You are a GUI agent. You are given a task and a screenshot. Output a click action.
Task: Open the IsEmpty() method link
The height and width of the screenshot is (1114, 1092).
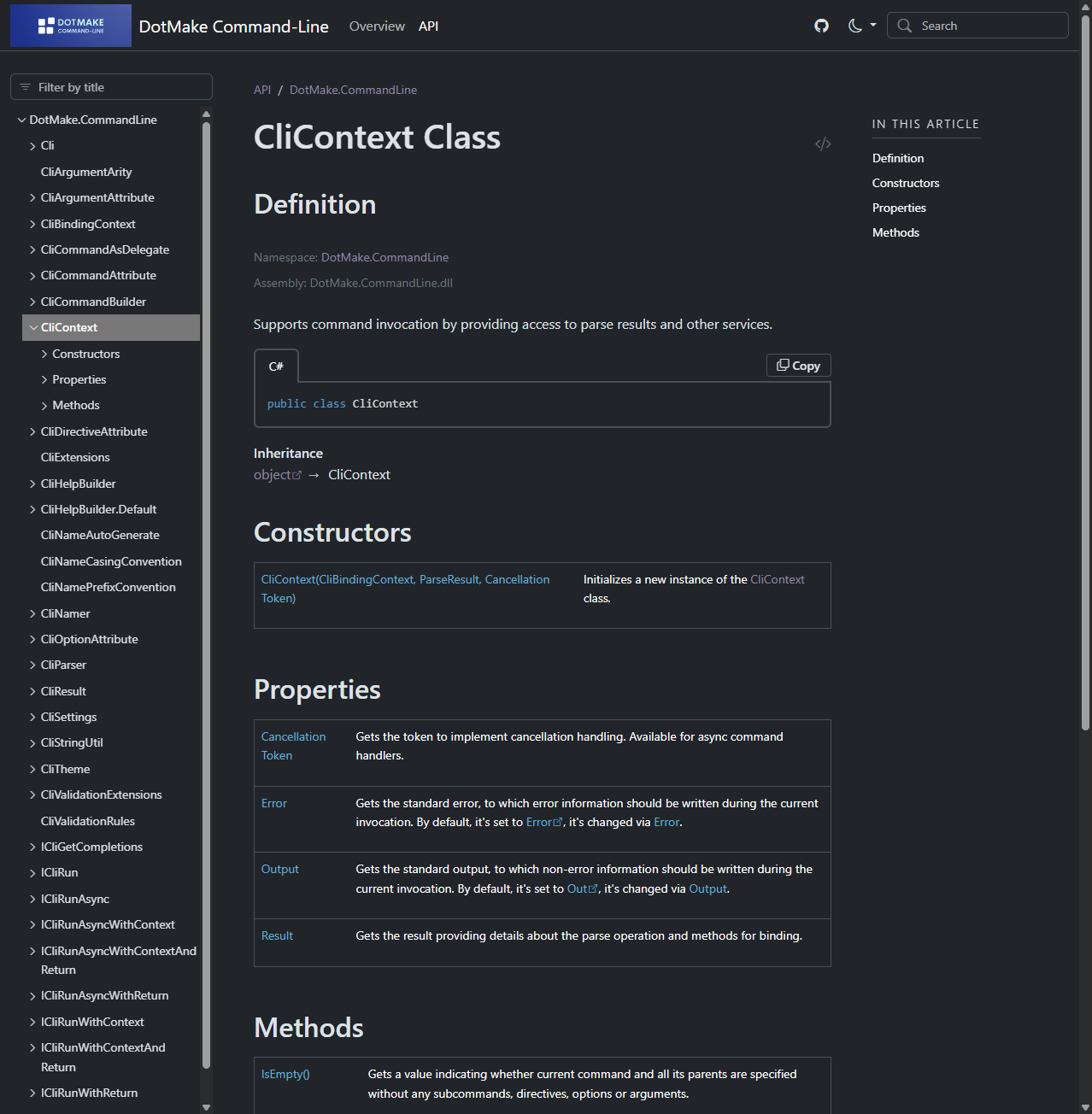coord(285,1074)
